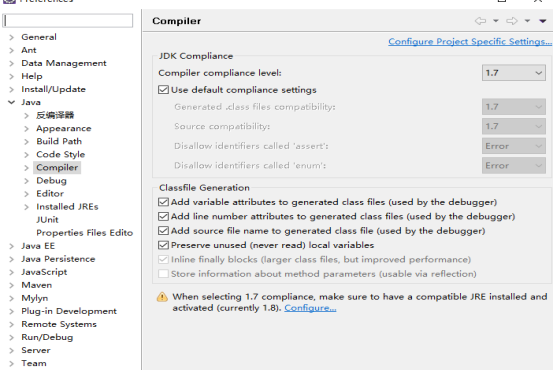
Task: Select the 反编译器 tree item
Action: 55,115
